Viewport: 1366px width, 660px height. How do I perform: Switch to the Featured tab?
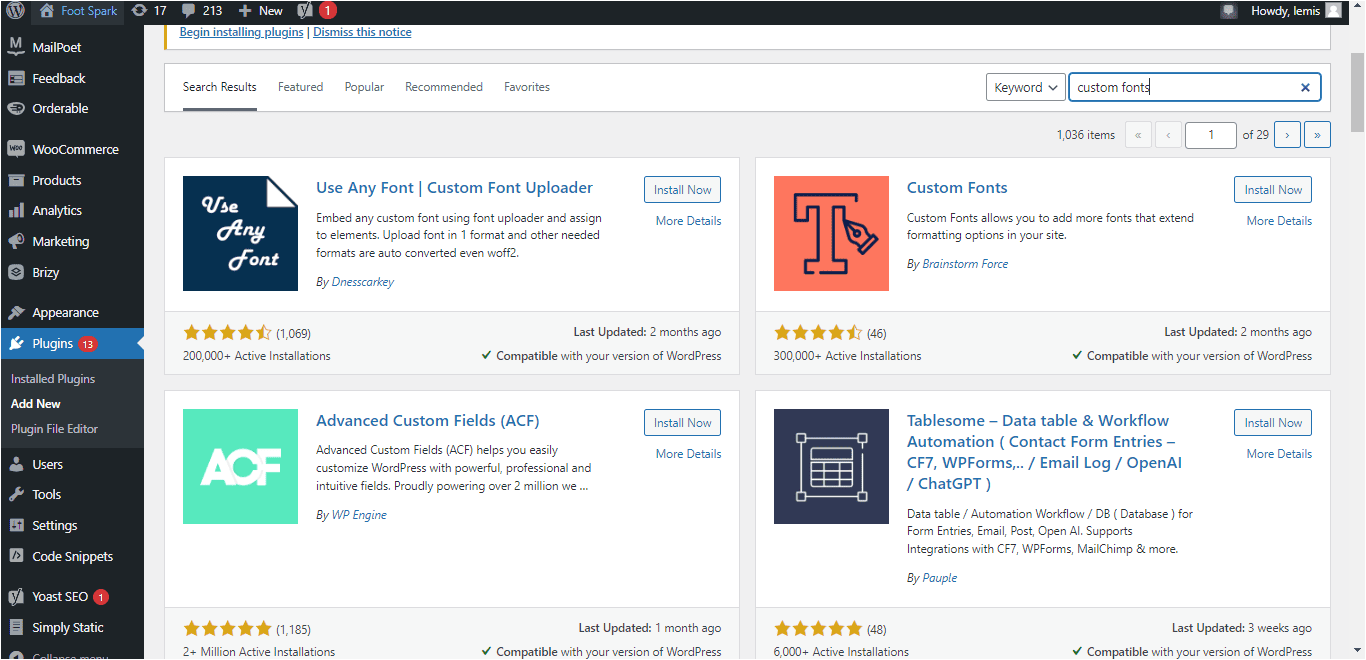pos(300,87)
